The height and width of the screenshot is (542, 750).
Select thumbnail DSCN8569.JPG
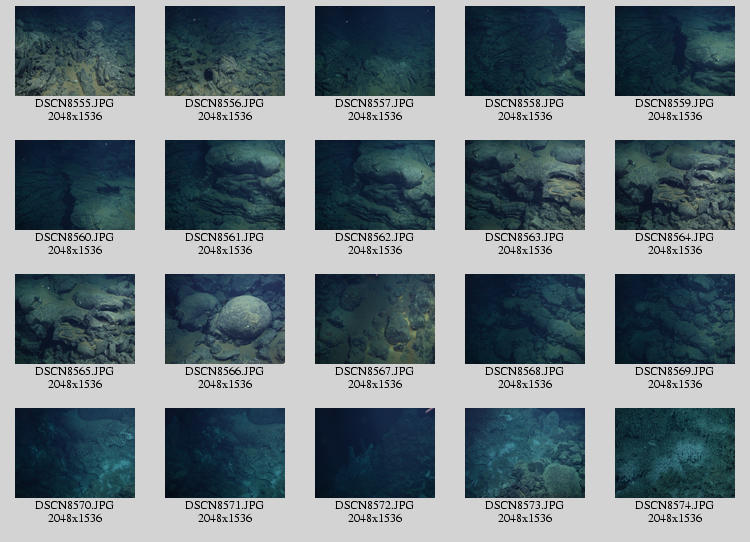(675, 319)
